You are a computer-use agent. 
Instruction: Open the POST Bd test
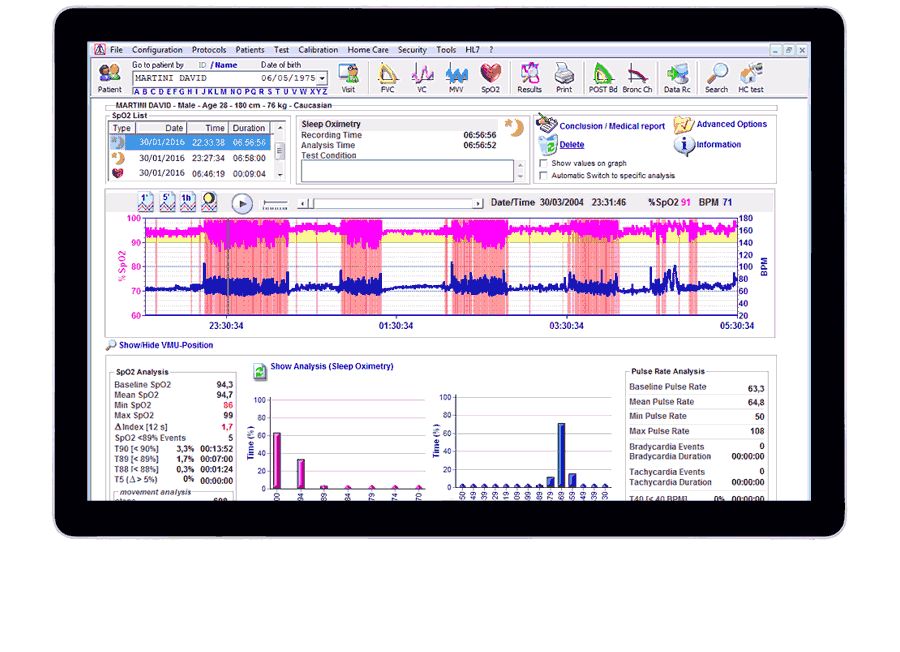(602, 74)
